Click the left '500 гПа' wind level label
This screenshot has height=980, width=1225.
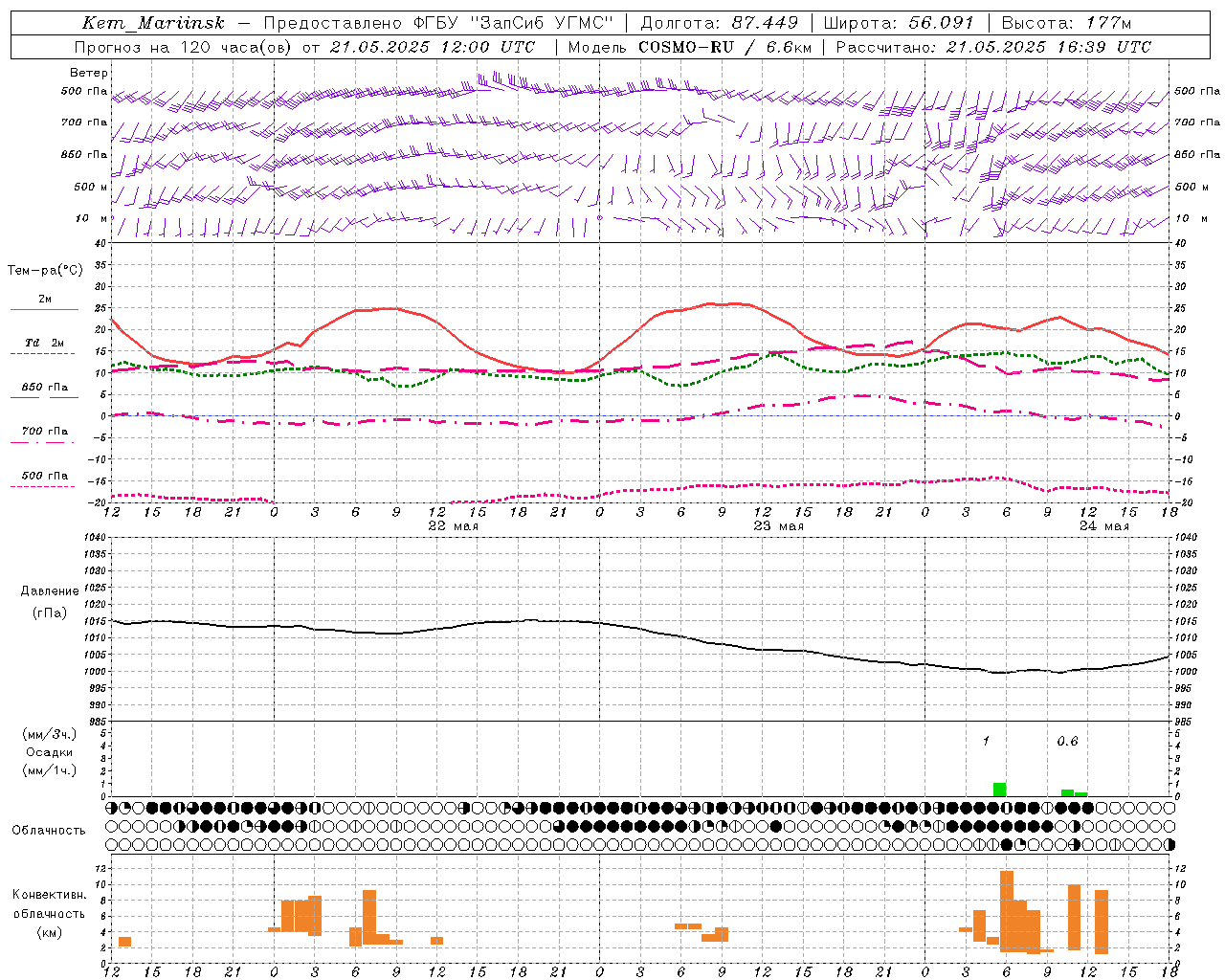coord(84,92)
